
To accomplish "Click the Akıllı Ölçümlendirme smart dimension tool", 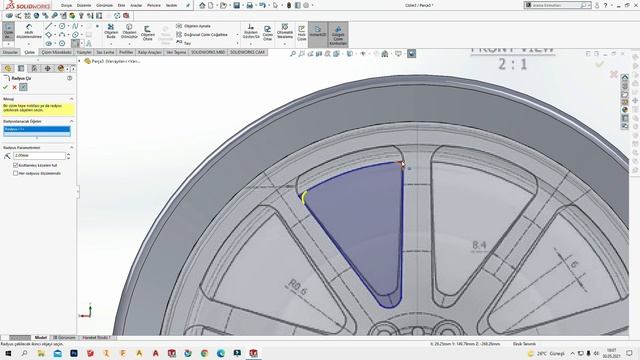I will pyautogui.click(x=29, y=31).
